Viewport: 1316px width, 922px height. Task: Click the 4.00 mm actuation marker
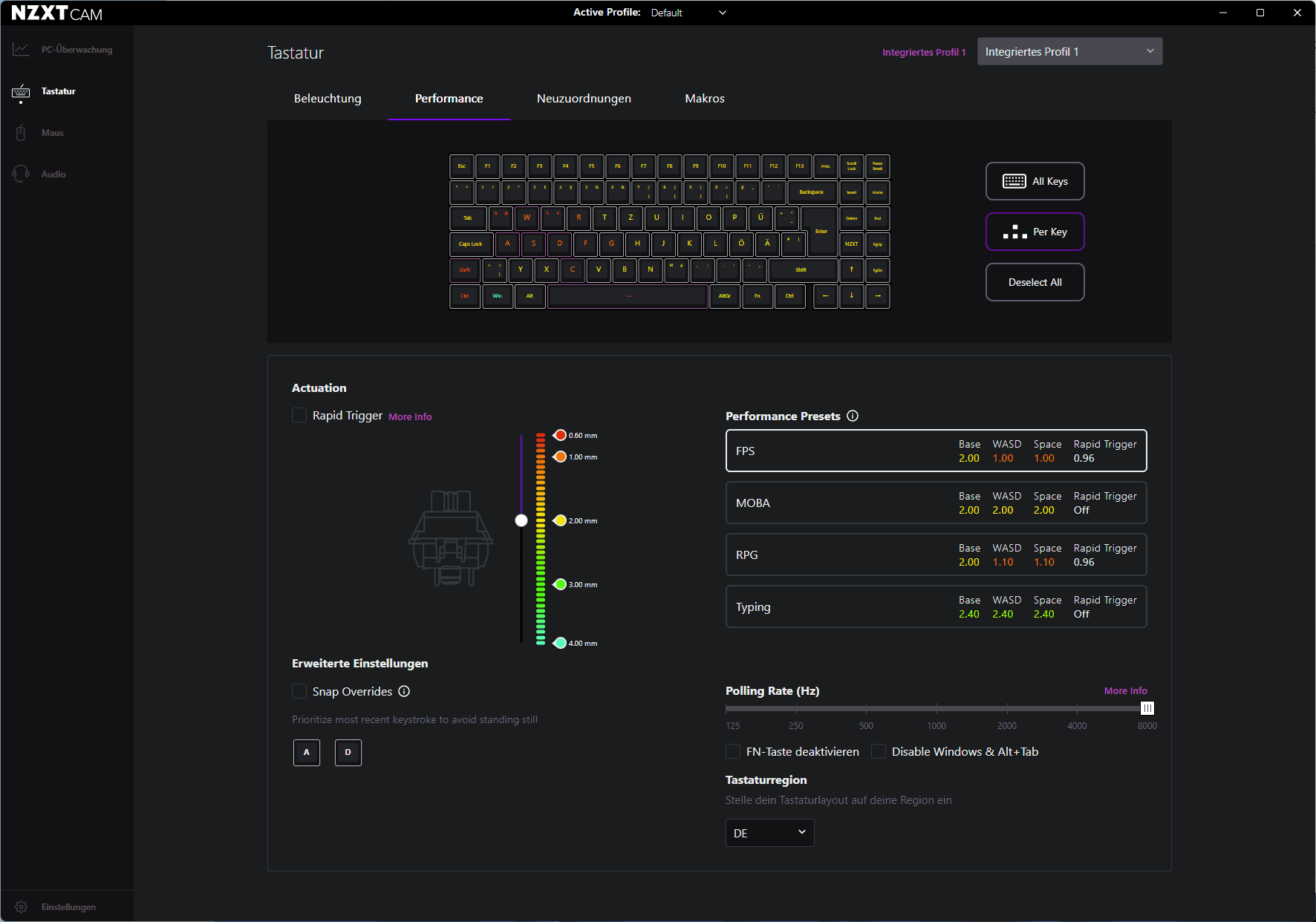point(561,643)
